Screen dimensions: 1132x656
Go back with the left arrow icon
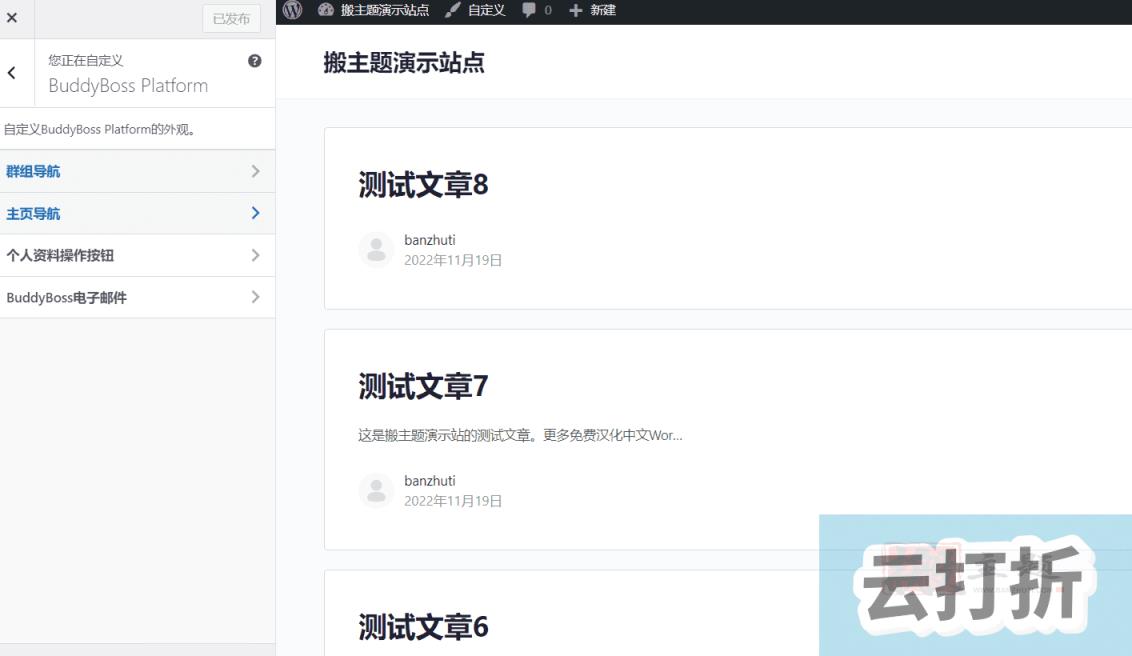[12, 72]
